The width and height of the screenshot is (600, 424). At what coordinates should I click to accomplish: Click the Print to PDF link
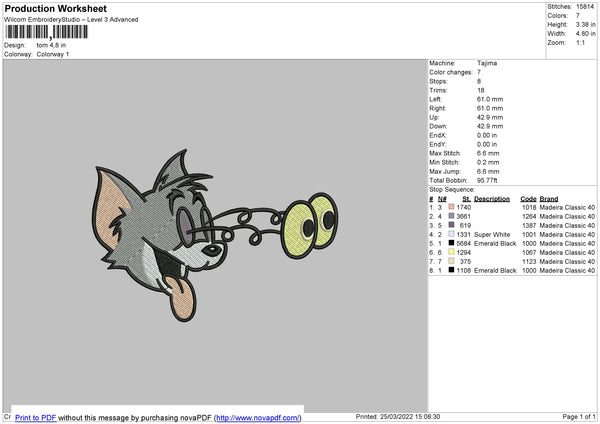pyautogui.click(x=36, y=417)
